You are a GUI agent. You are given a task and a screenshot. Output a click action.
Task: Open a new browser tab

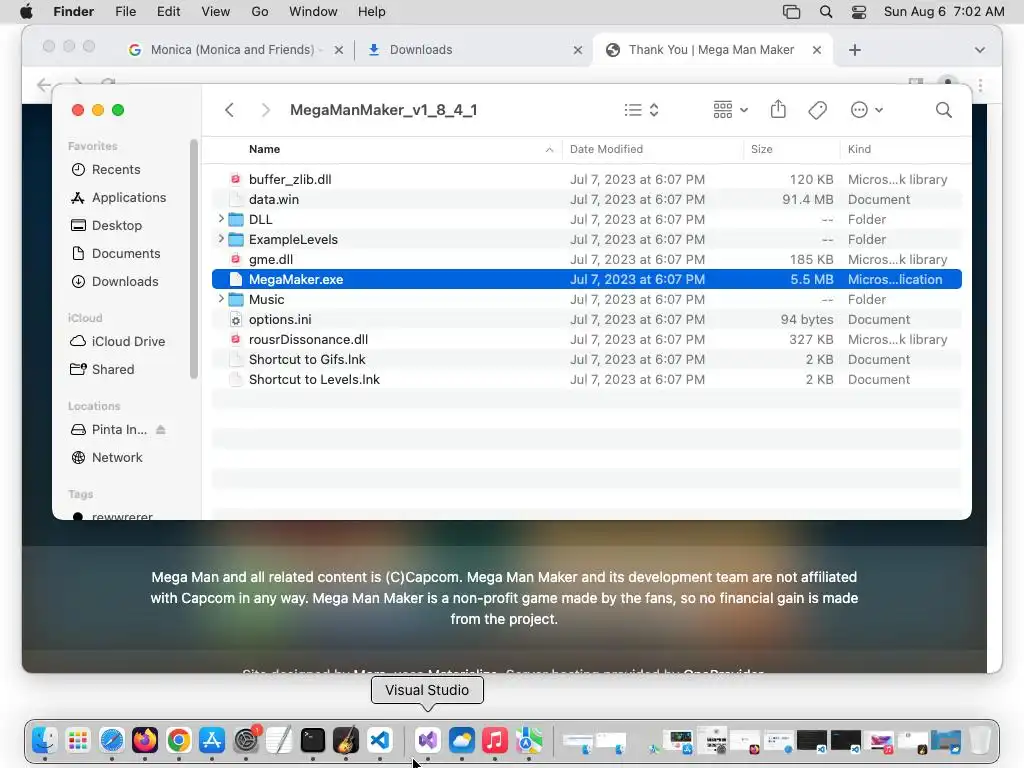tap(854, 50)
